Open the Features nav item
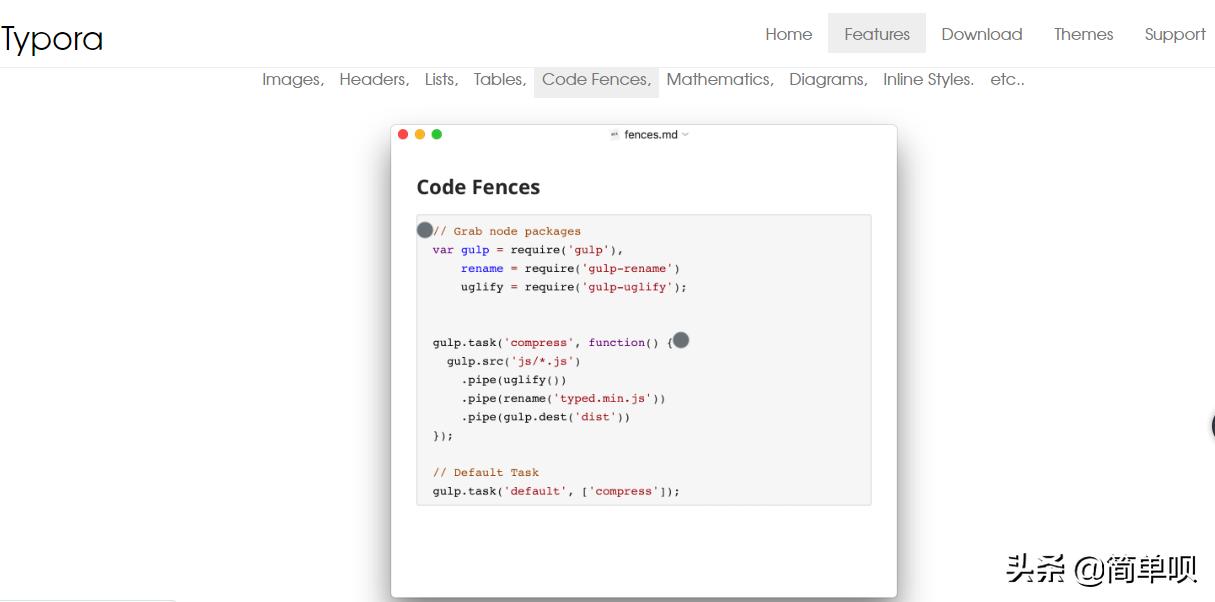 click(x=876, y=34)
